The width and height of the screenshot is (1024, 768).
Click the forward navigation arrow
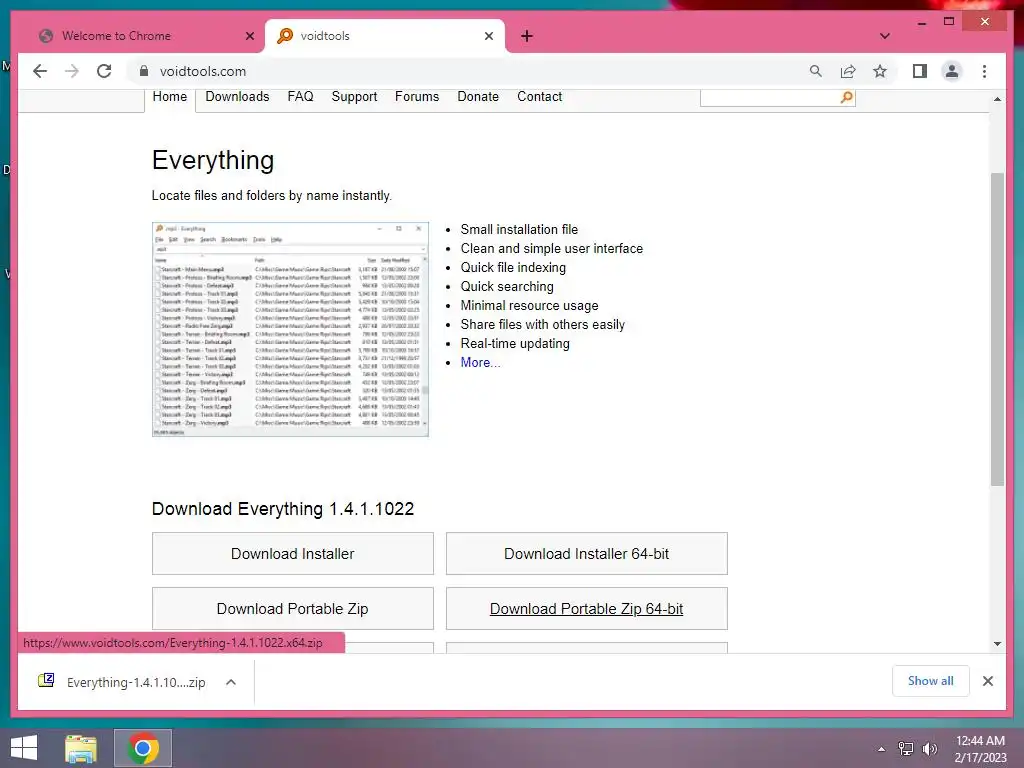coord(72,71)
